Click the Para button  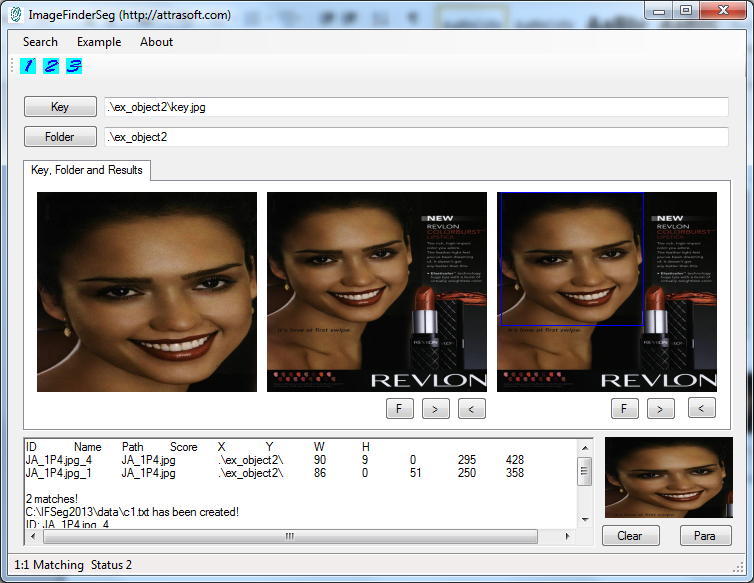point(705,536)
